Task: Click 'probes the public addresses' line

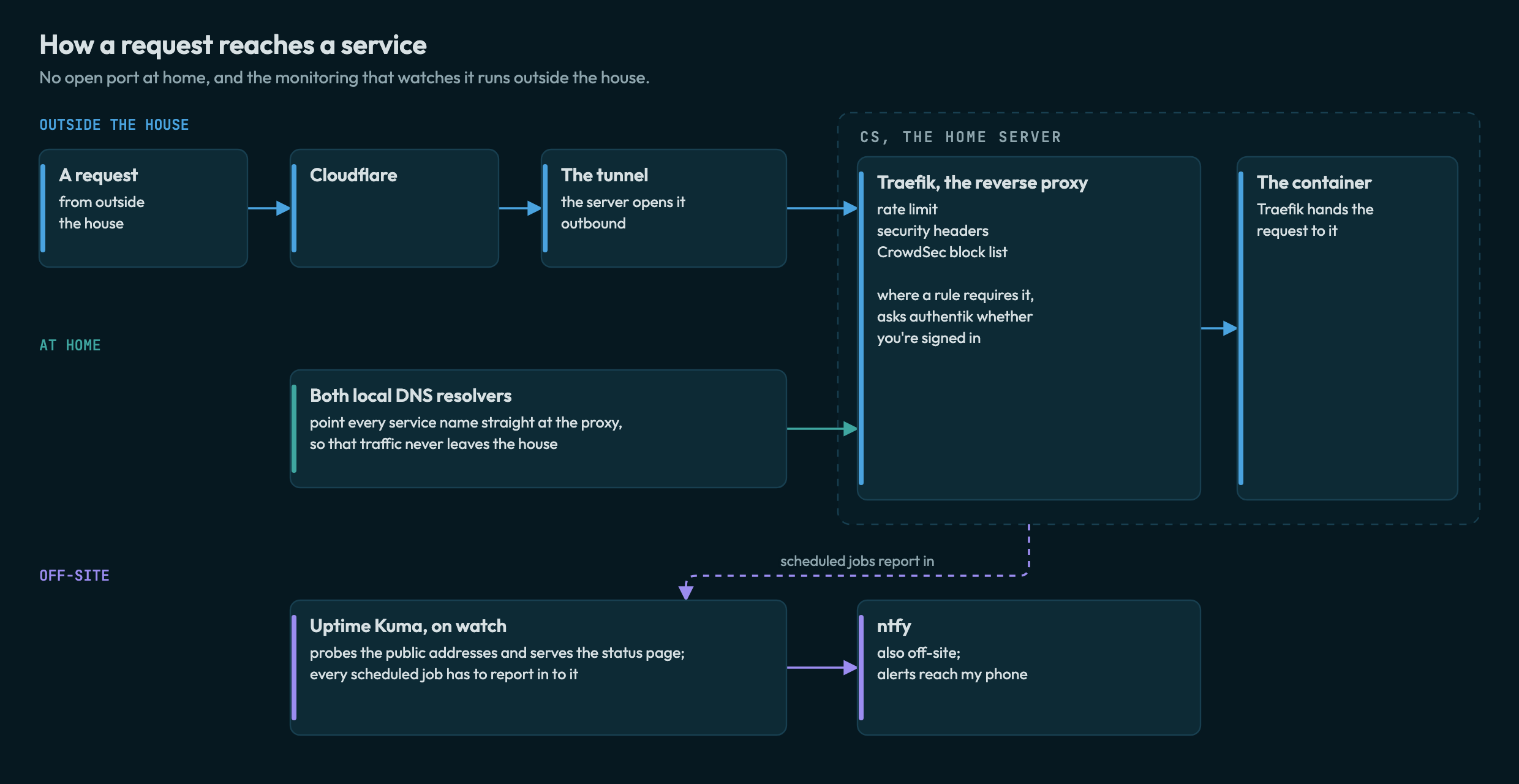Action: pyautogui.click(x=497, y=653)
